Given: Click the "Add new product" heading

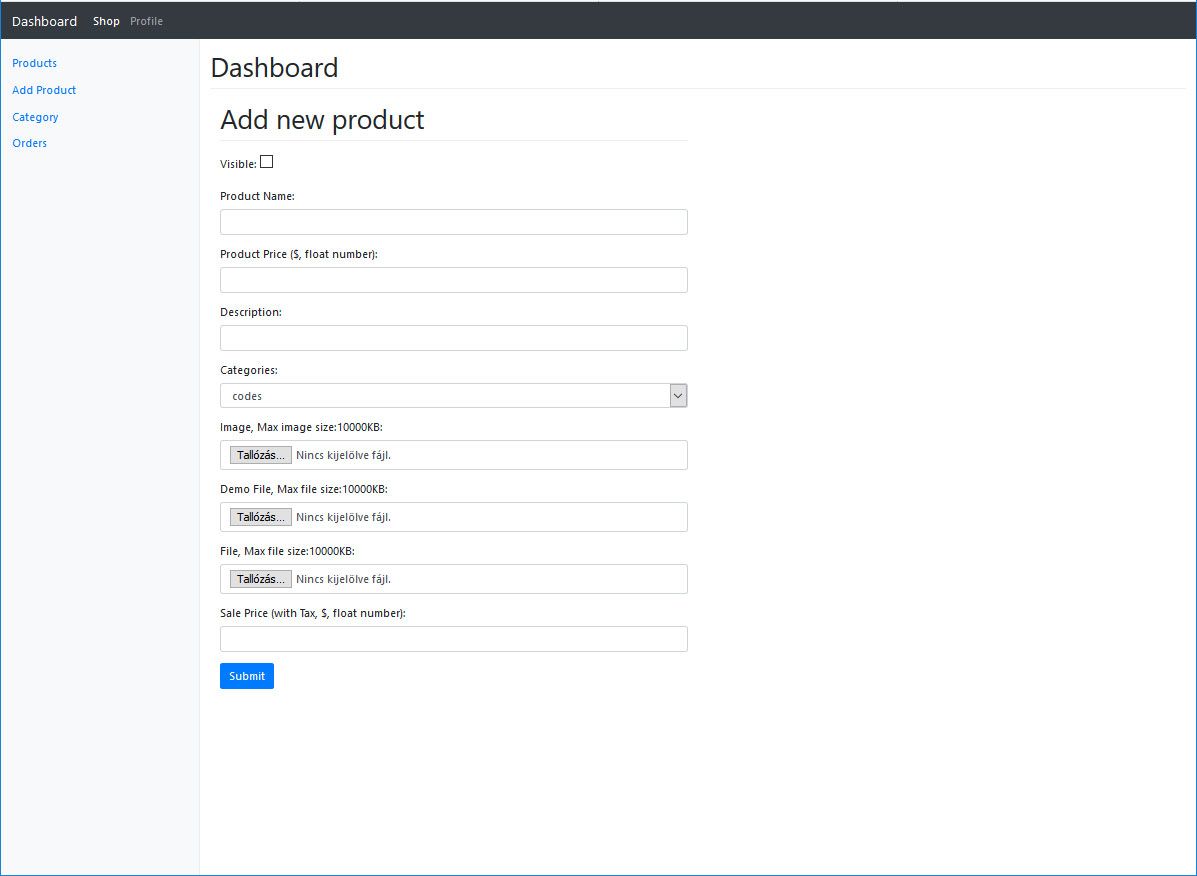Looking at the screenshot, I should 322,120.
